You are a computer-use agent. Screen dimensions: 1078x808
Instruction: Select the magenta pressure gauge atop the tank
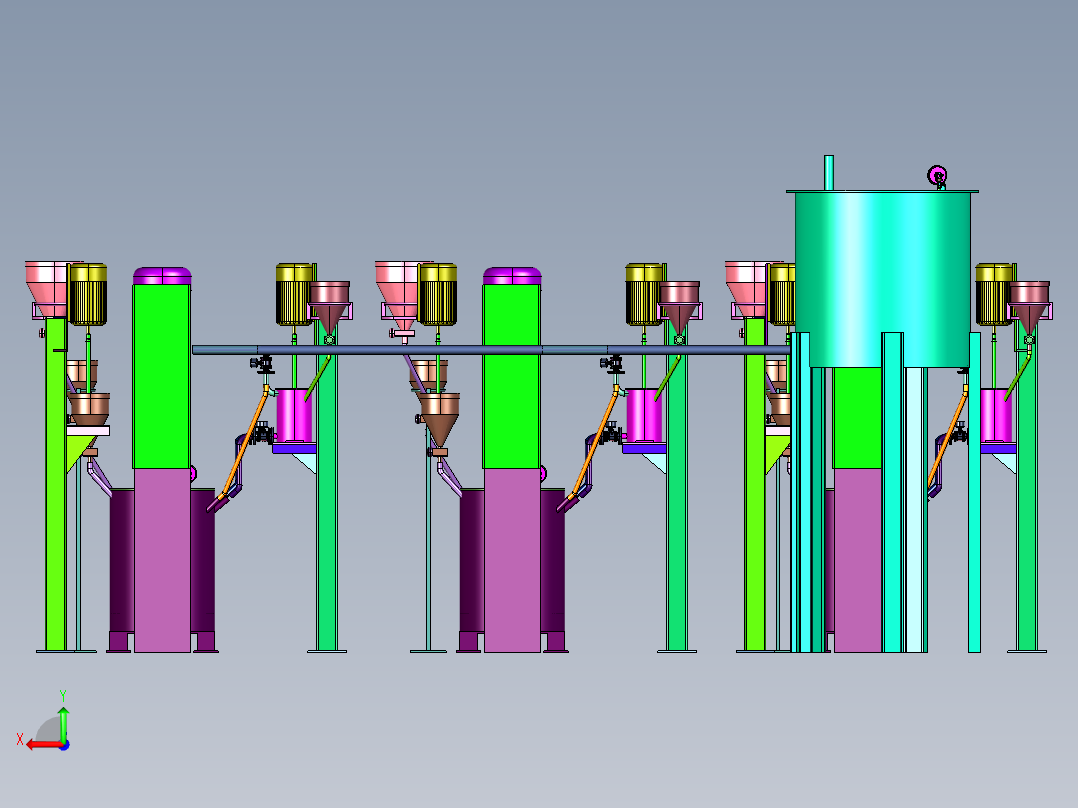(x=937, y=176)
